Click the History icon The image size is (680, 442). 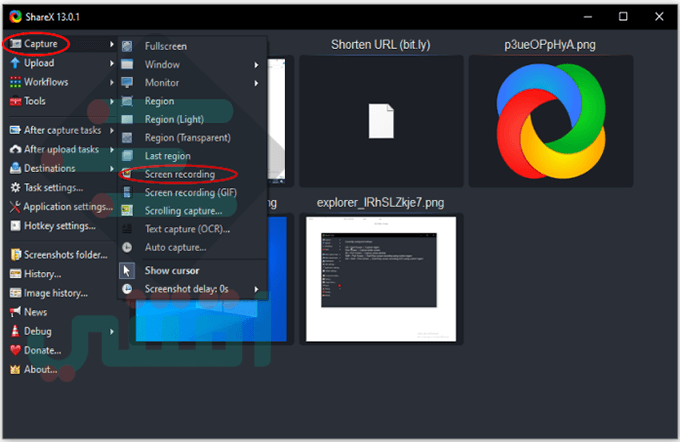tap(15, 274)
